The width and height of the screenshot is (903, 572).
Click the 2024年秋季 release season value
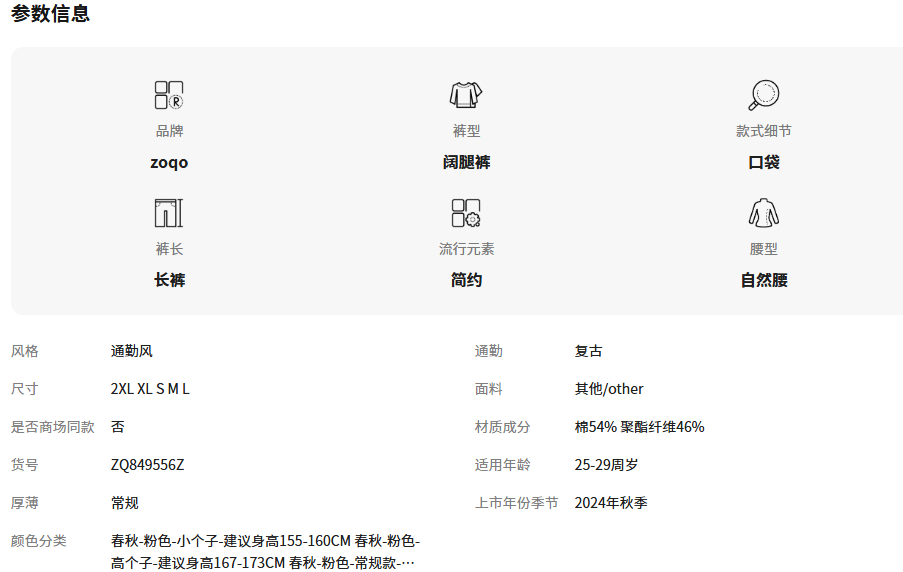pyautogui.click(x=610, y=503)
